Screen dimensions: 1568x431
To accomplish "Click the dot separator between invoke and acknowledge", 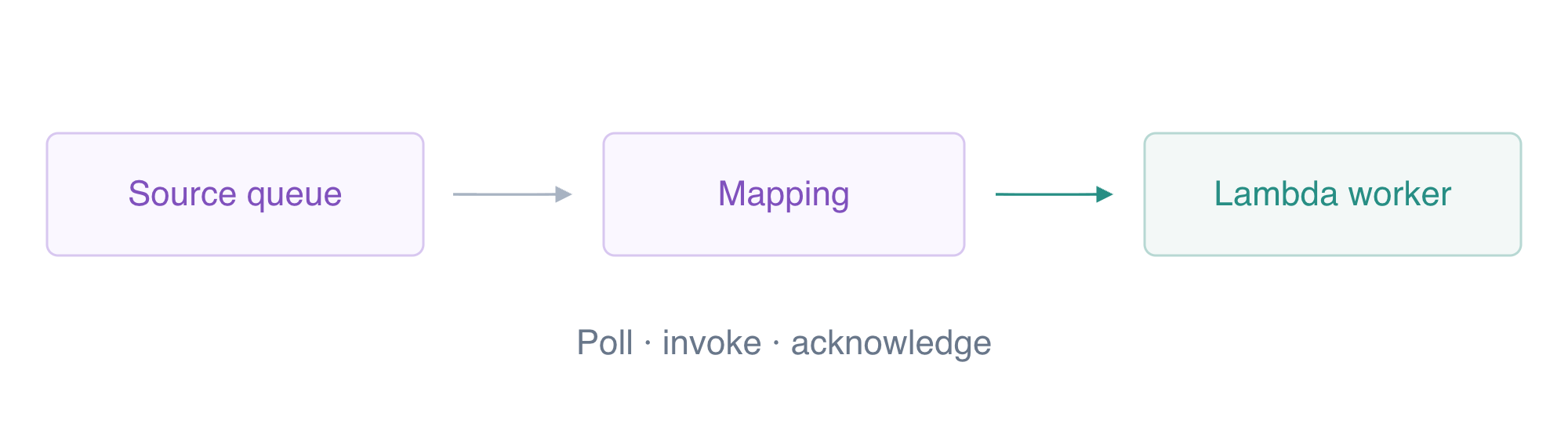I will point(776,343).
